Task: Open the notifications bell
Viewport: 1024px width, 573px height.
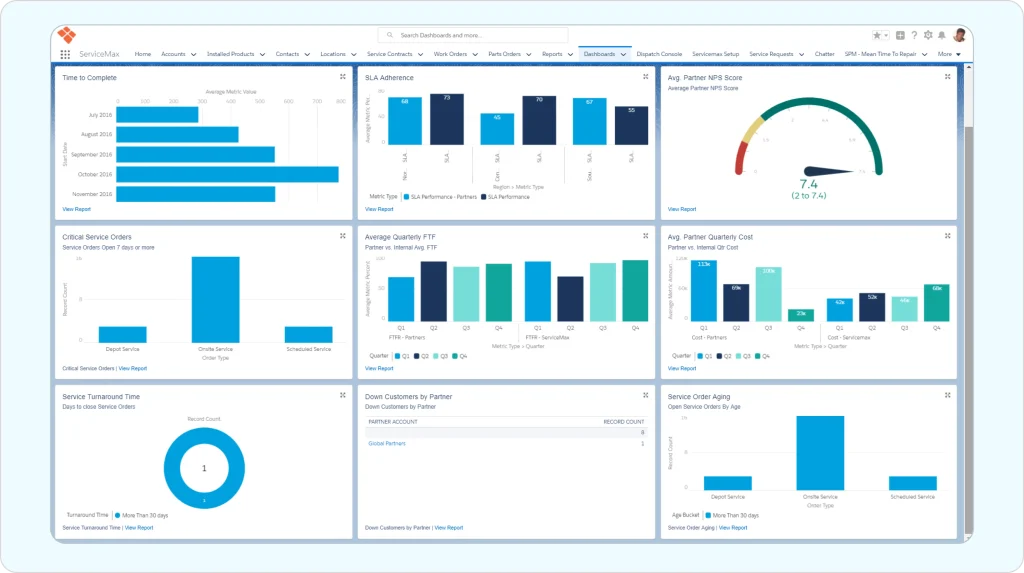Action: click(942, 35)
